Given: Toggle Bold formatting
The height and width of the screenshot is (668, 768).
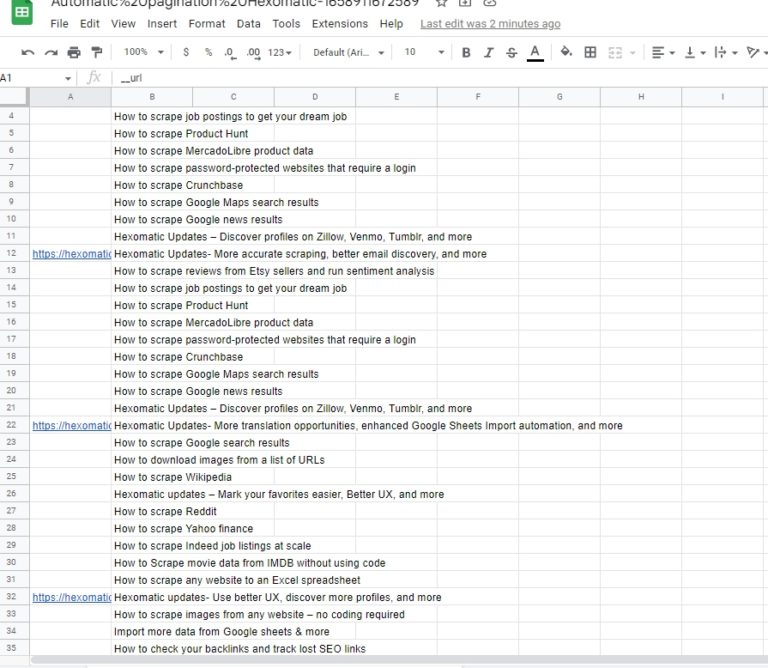Looking at the screenshot, I should click(x=465, y=52).
